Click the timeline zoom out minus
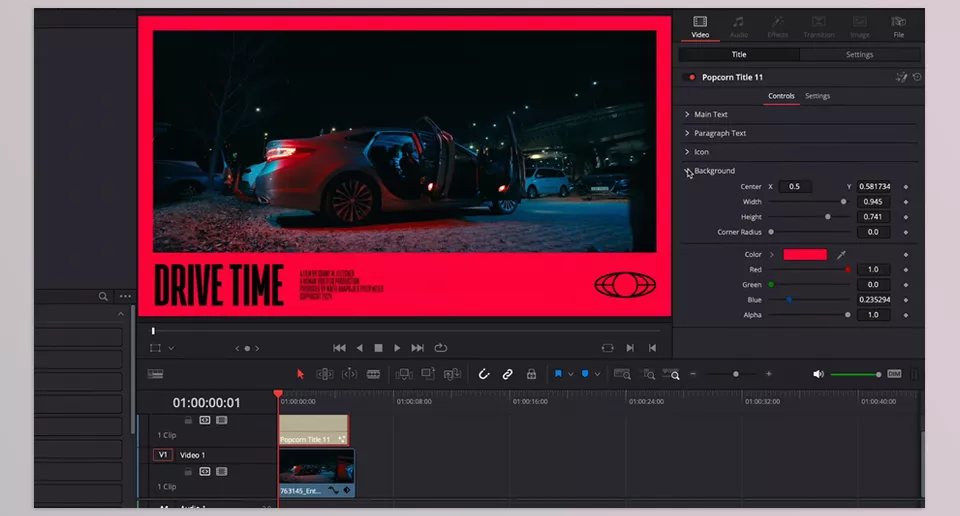This screenshot has width=960, height=516. point(693,374)
